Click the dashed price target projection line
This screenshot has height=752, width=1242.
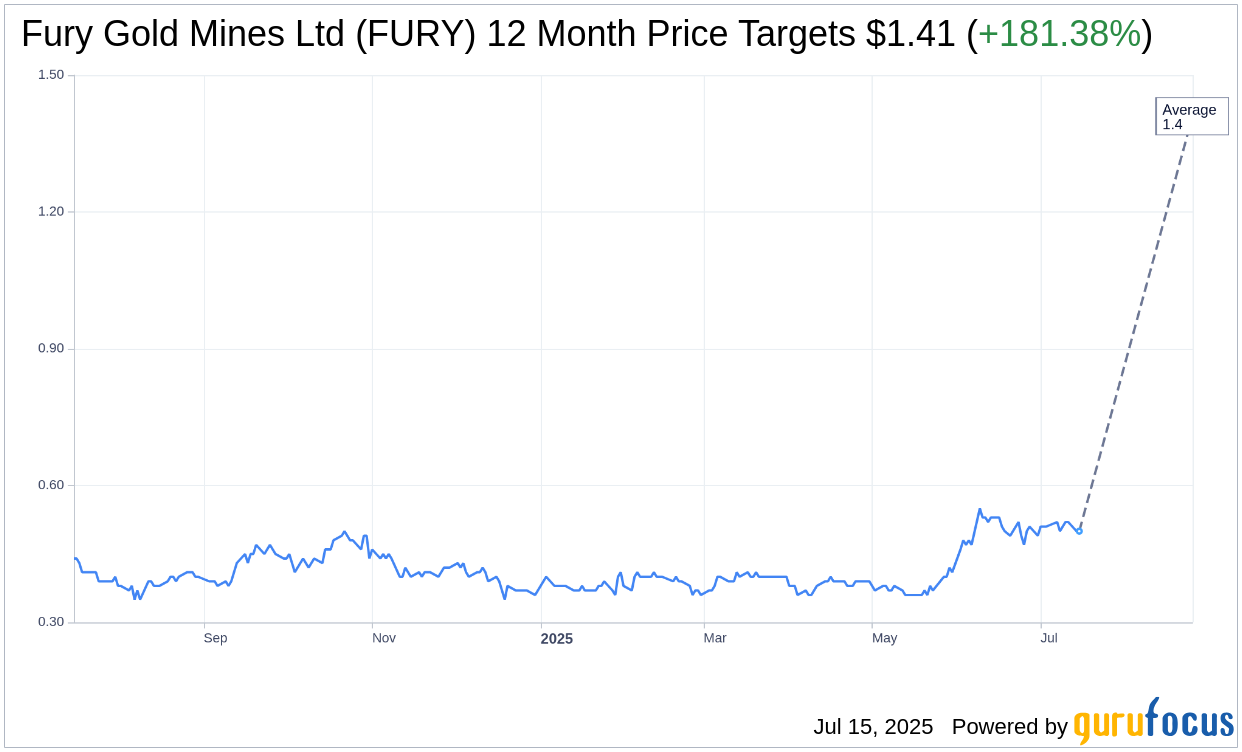coord(1134,332)
